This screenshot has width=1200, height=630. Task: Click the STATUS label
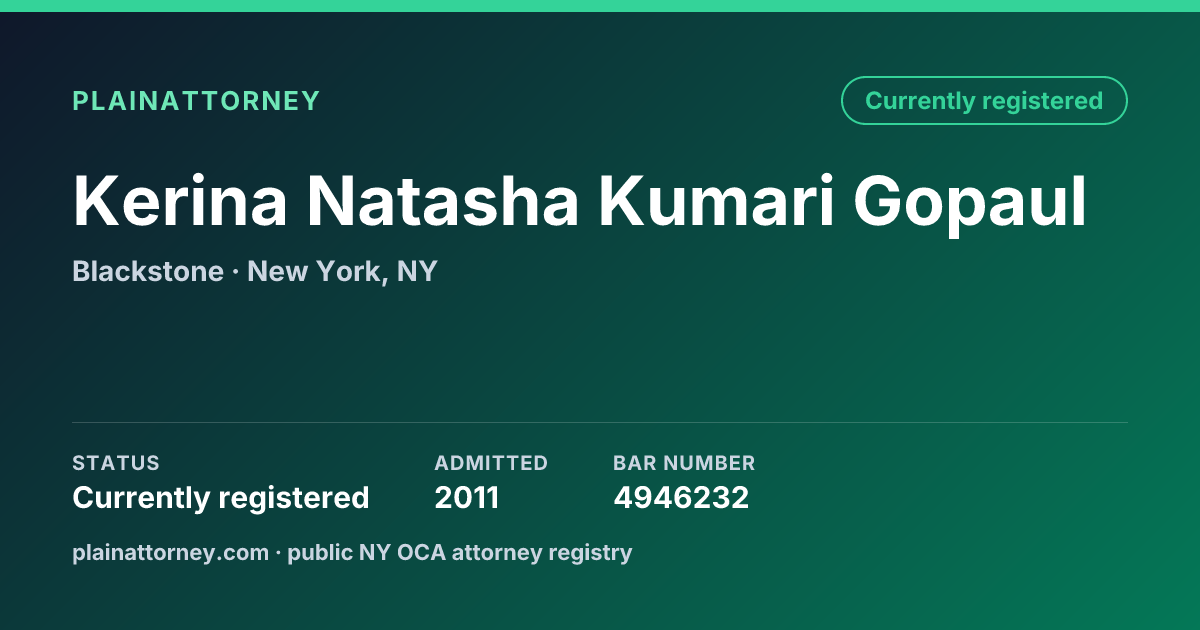coord(116,463)
